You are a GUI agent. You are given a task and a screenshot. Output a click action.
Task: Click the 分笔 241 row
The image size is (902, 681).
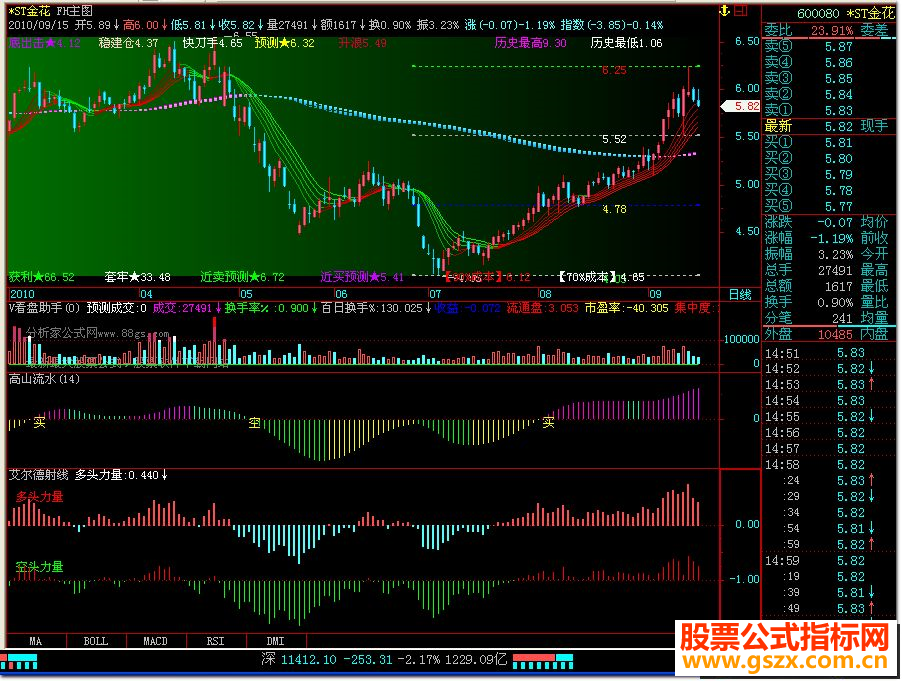coord(808,318)
